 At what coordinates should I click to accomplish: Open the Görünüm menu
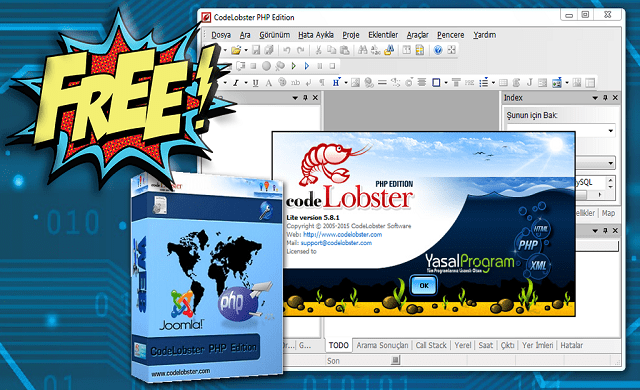tap(275, 35)
